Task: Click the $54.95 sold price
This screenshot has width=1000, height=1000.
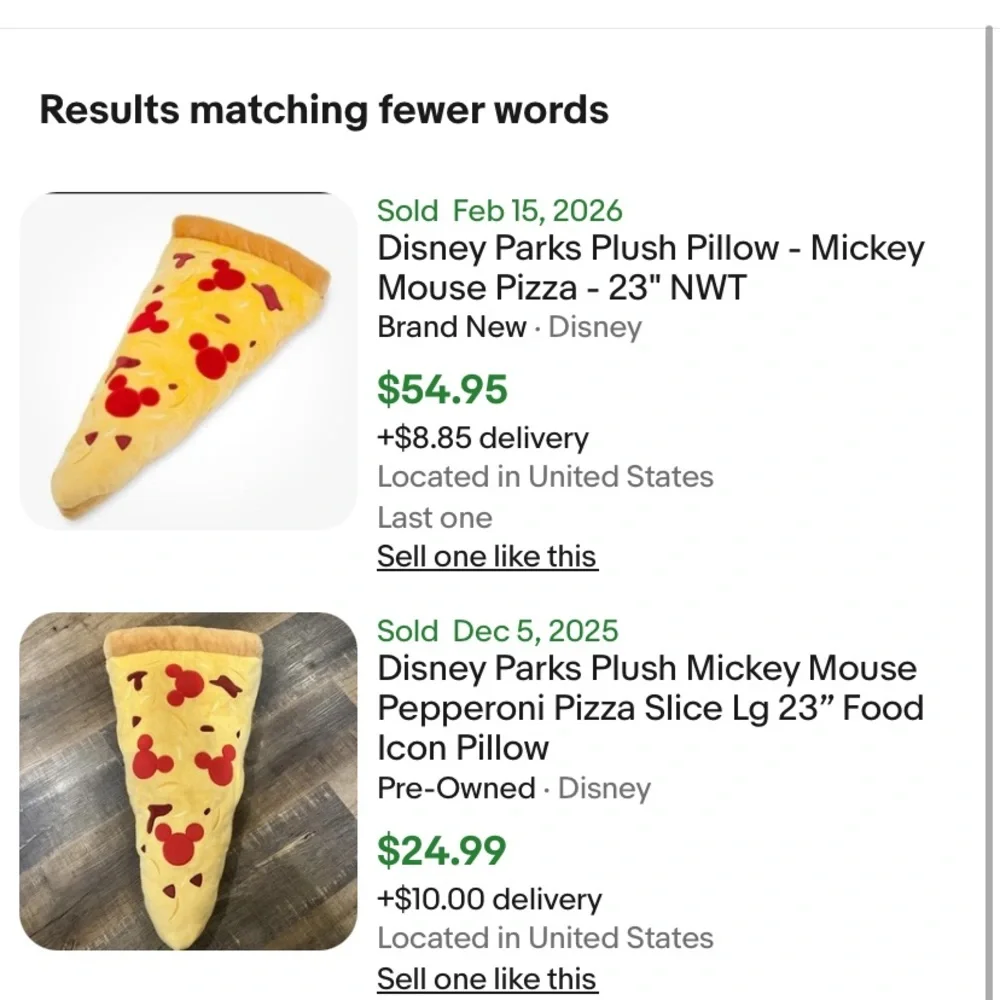Action: (x=443, y=389)
